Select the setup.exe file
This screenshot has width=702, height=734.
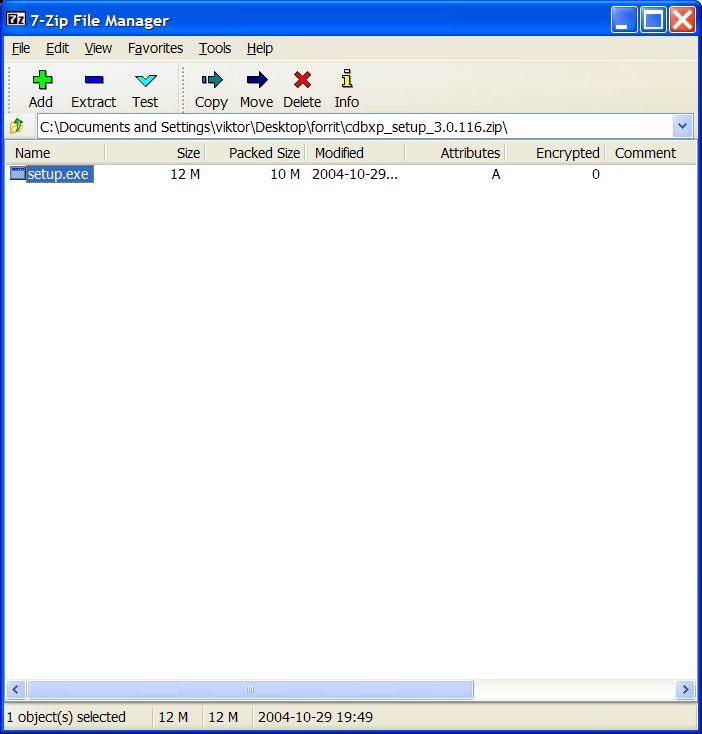point(59,174)
